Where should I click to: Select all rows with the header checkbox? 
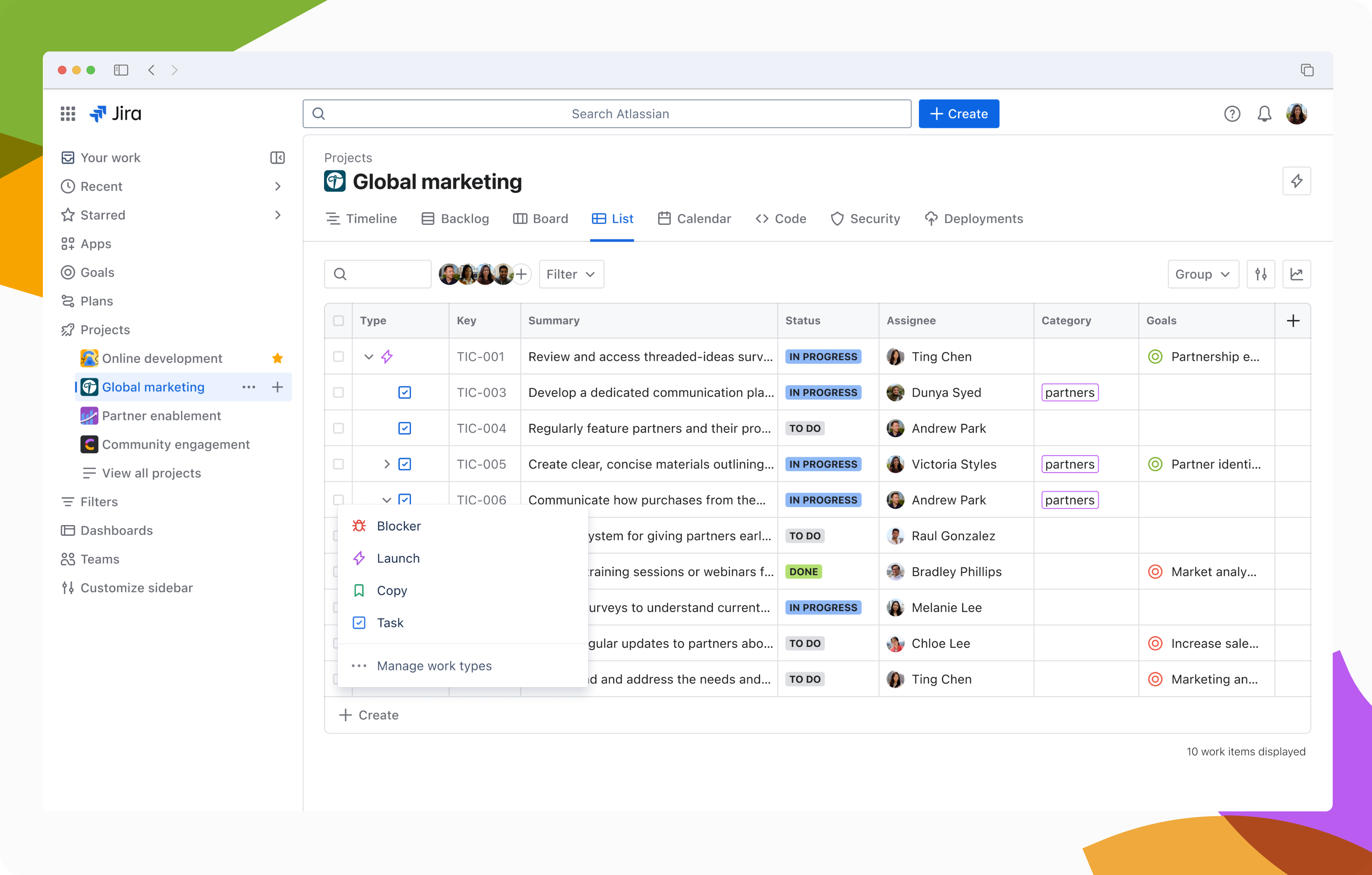pyautogui.click(x=338, y=320)
